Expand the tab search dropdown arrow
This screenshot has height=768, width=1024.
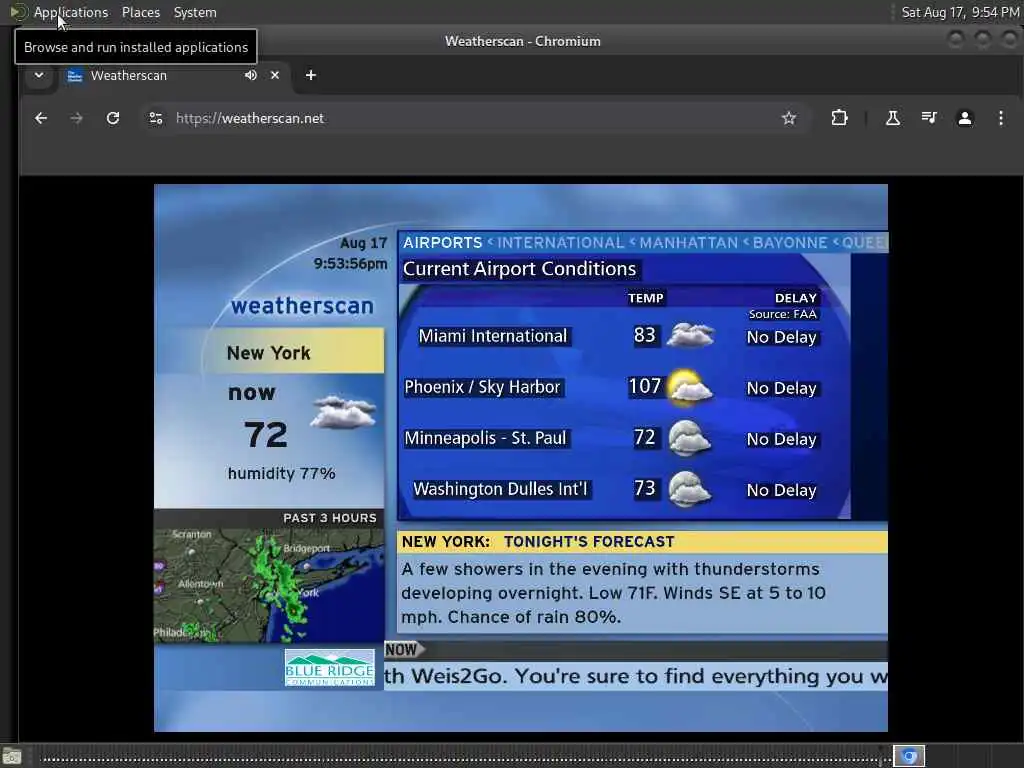(39, 75)
